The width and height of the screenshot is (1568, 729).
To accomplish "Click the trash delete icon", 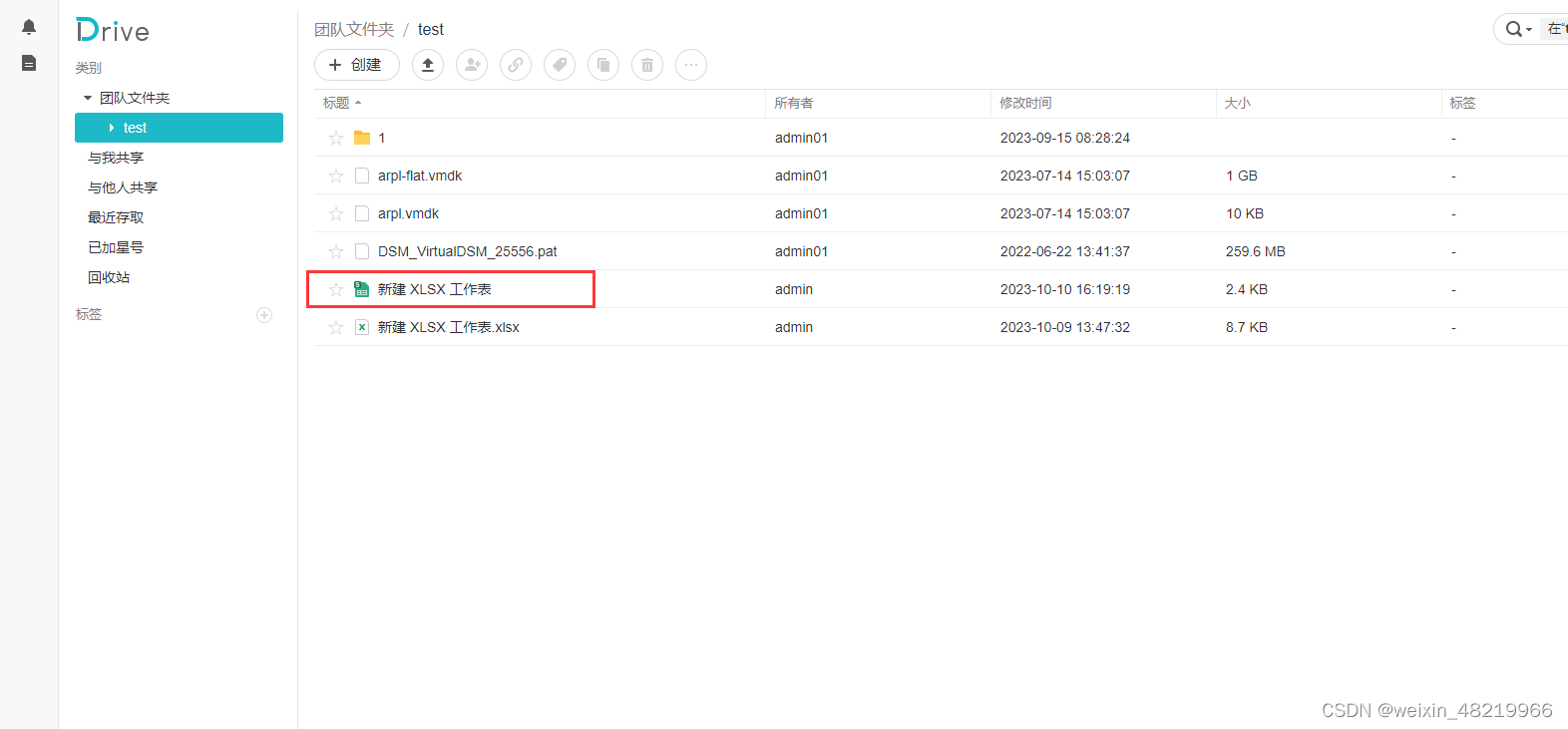I will tap(647, 65).
